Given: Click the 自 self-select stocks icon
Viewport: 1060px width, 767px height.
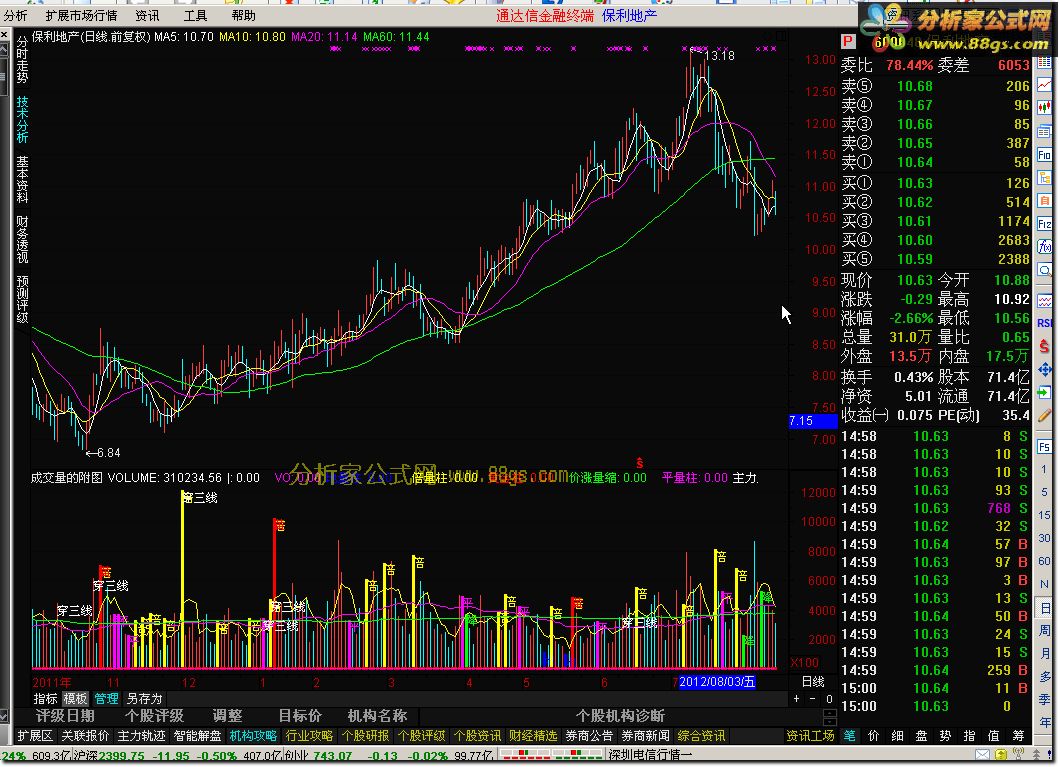Looking at the screenshot, I should 1044,201.
